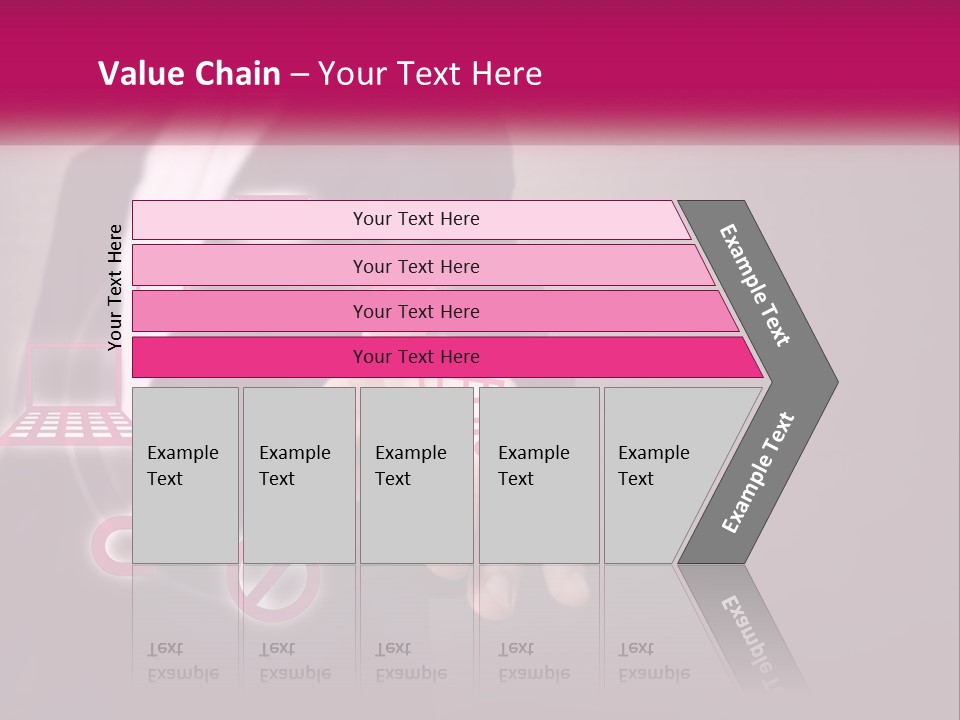This screenshot has width=960, height=720.
Task: Click the pink prohibition sign in background
Action: point(273,585)
